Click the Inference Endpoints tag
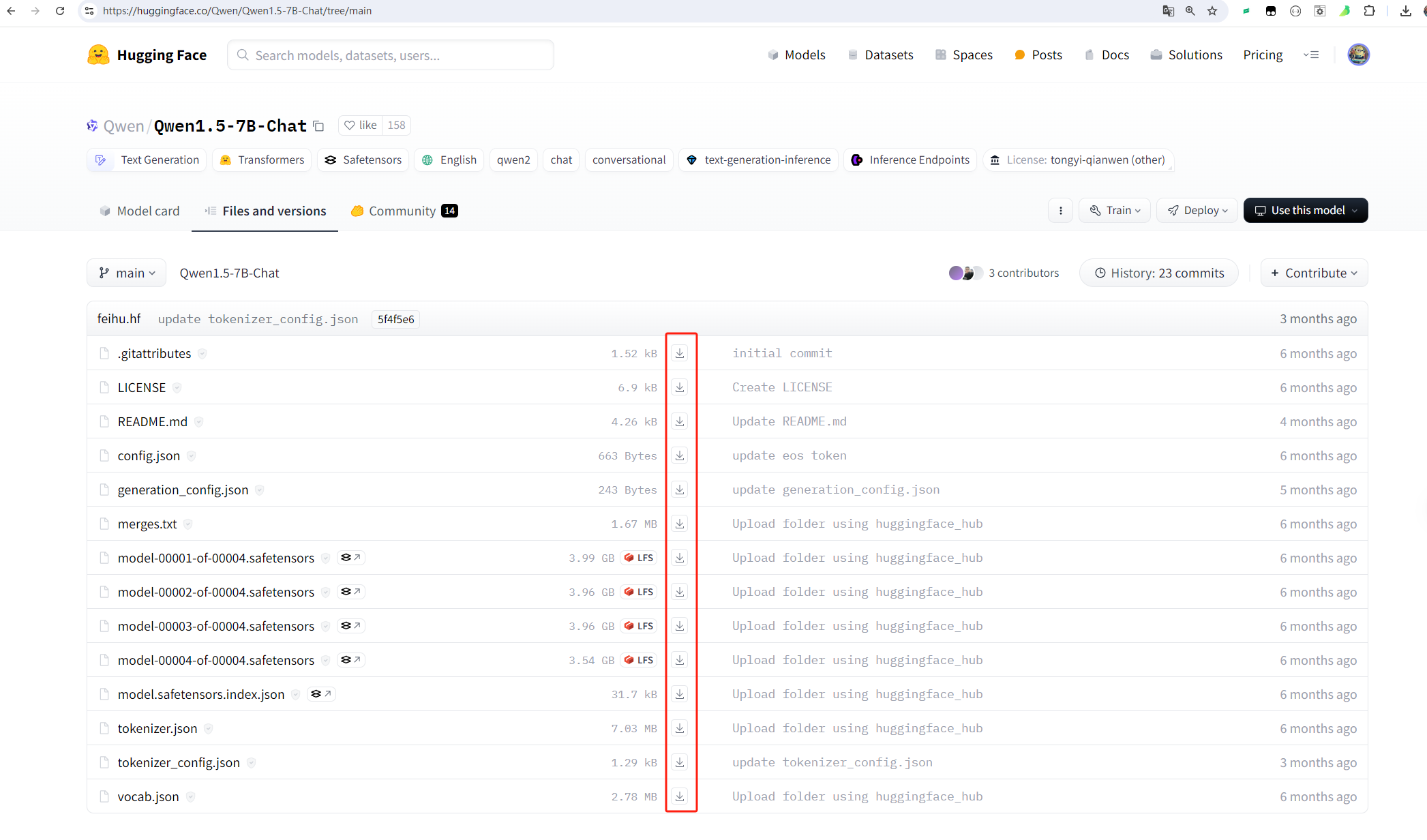The image size is (1427, 840). click(x=910, y=160)
